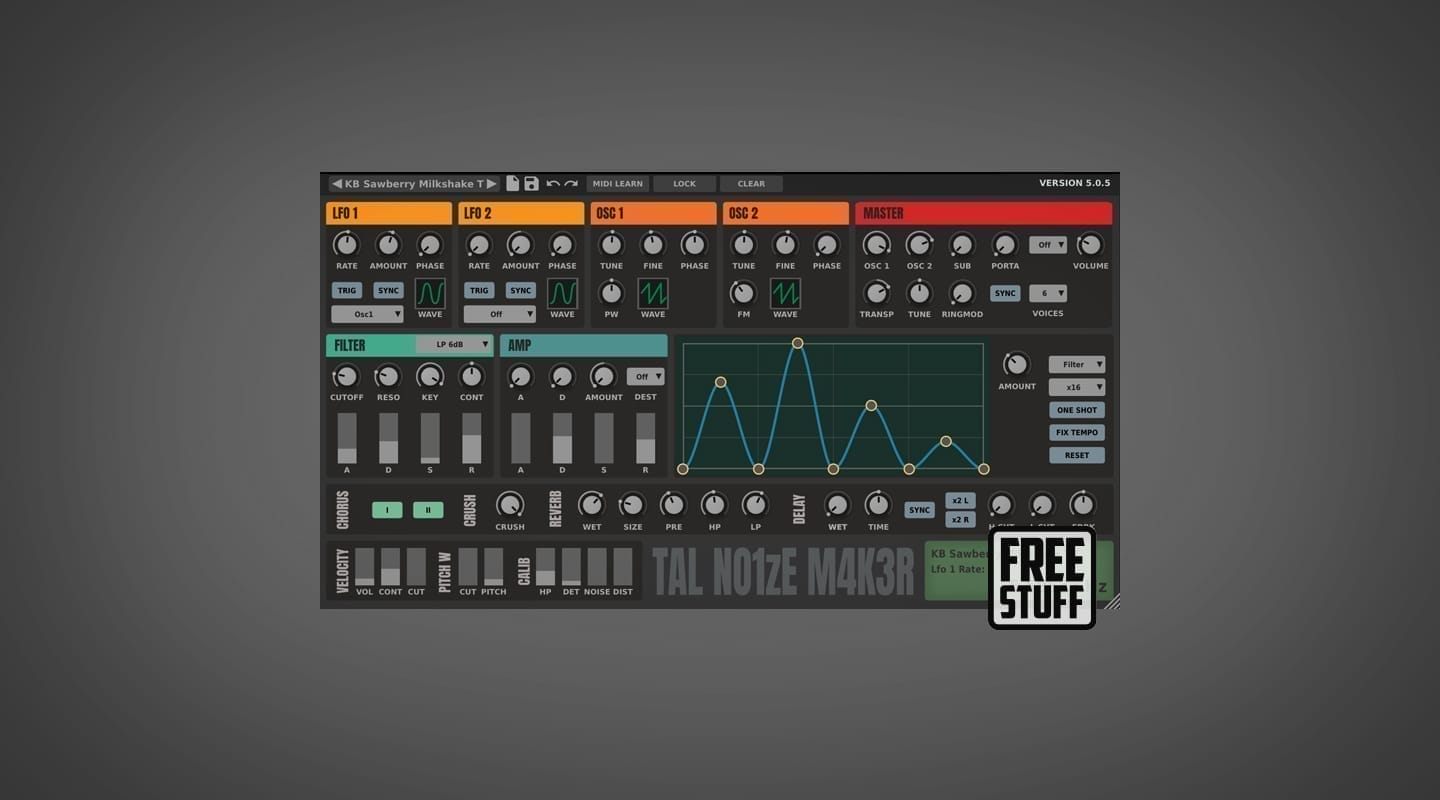Screen dimensions: 1440x800
Task: Click the envelope editor AMOUNT knob
Action: (1016, 364)
